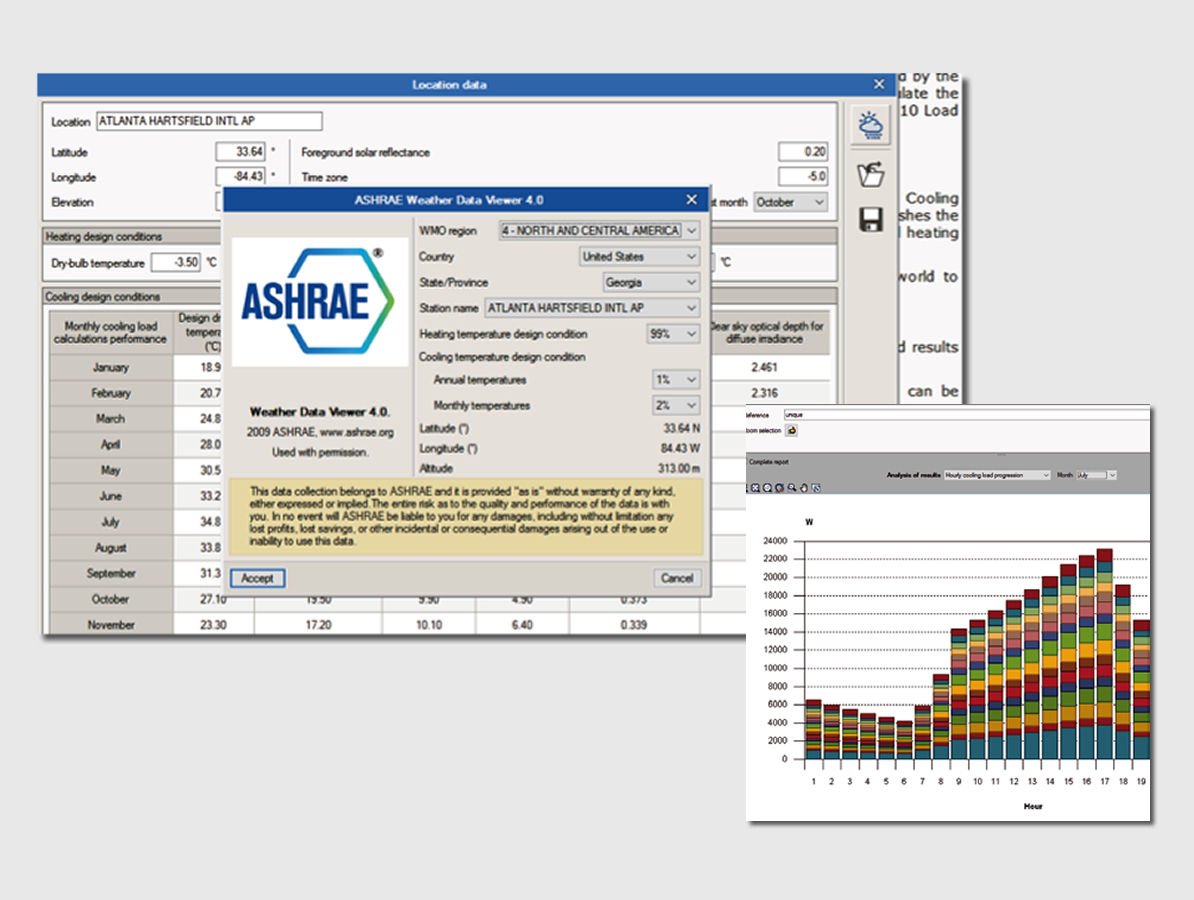Click the zoom extents icon with arrows

tap(755, 488)
